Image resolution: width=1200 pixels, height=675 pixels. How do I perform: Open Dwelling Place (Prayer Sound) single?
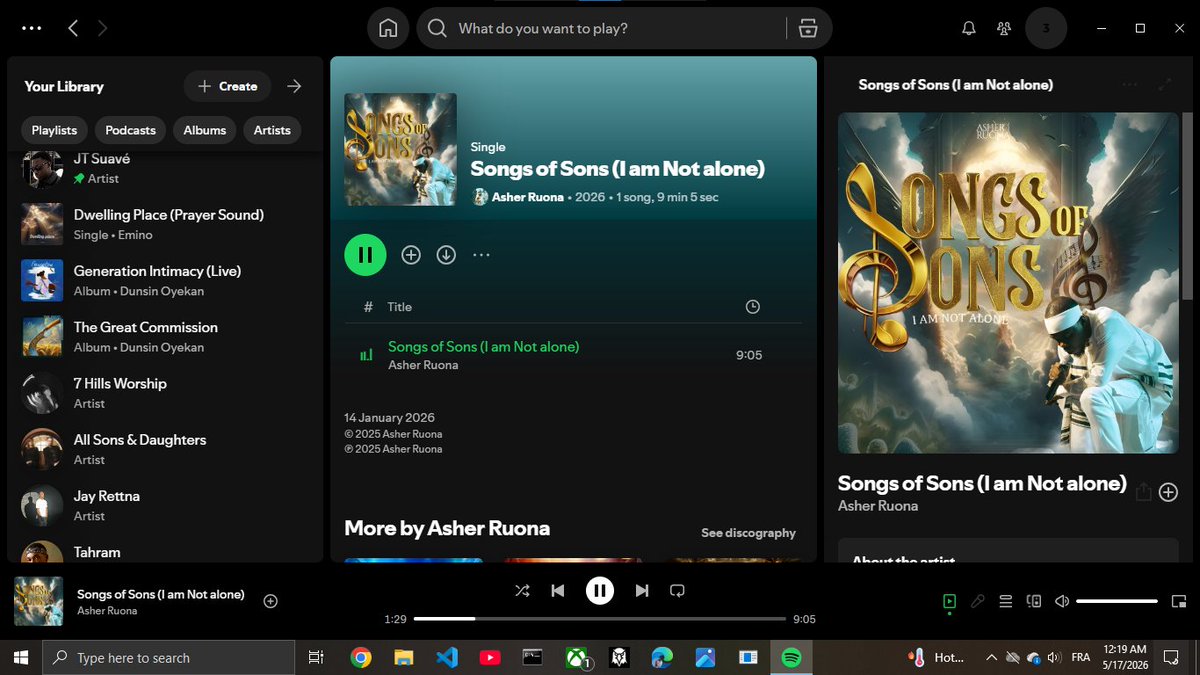click(166, 224)
